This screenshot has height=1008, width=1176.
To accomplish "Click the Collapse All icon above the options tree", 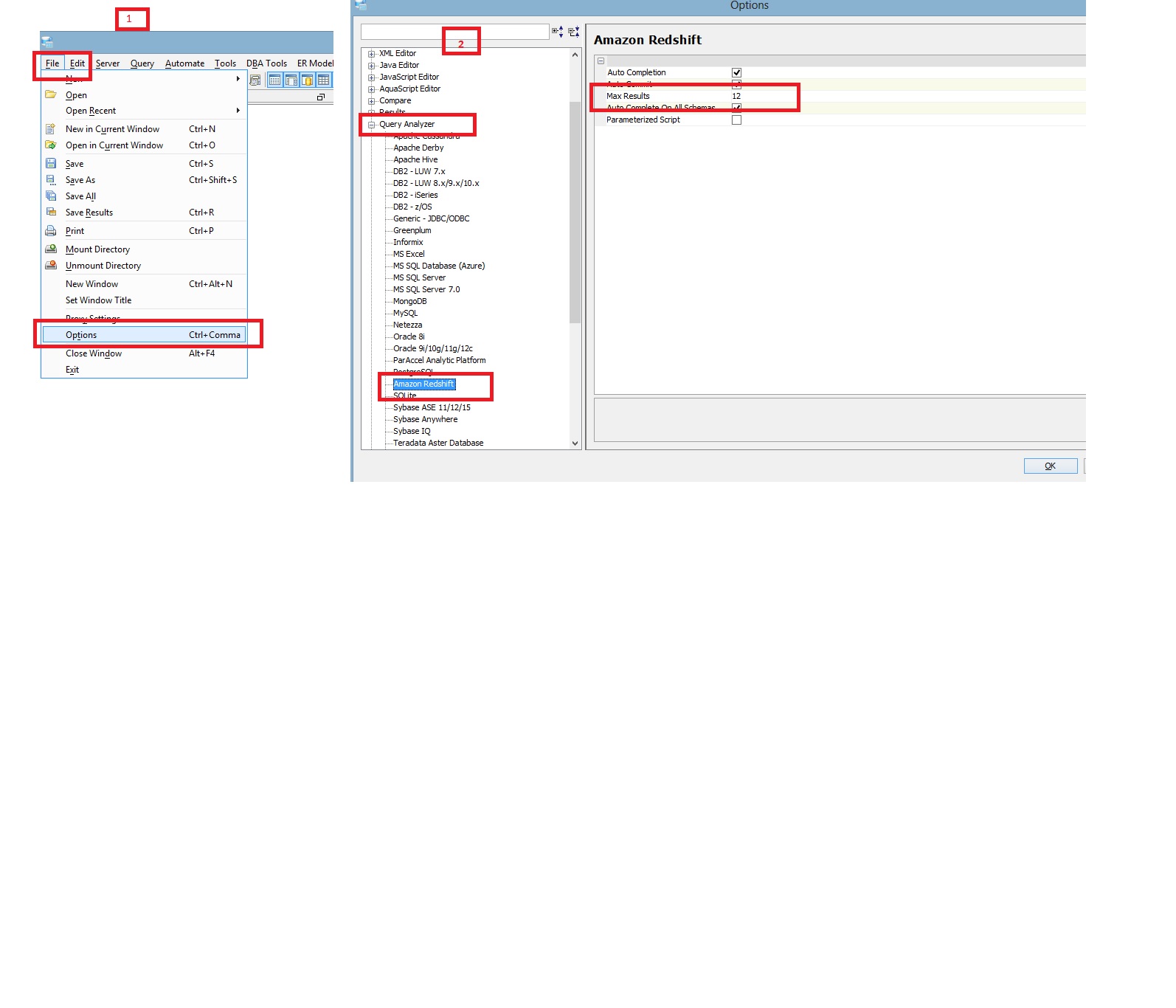I will click(x=574, y=32).
